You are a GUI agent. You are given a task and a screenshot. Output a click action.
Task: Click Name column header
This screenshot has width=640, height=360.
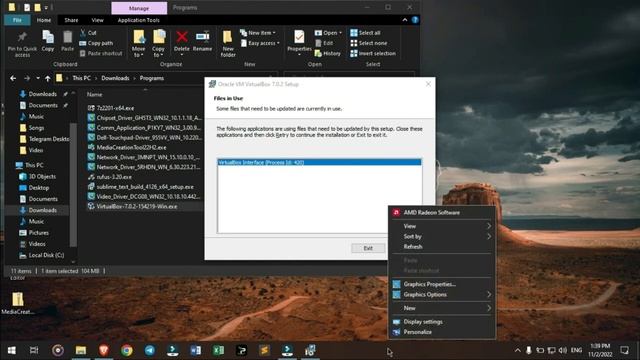[94, 94]
